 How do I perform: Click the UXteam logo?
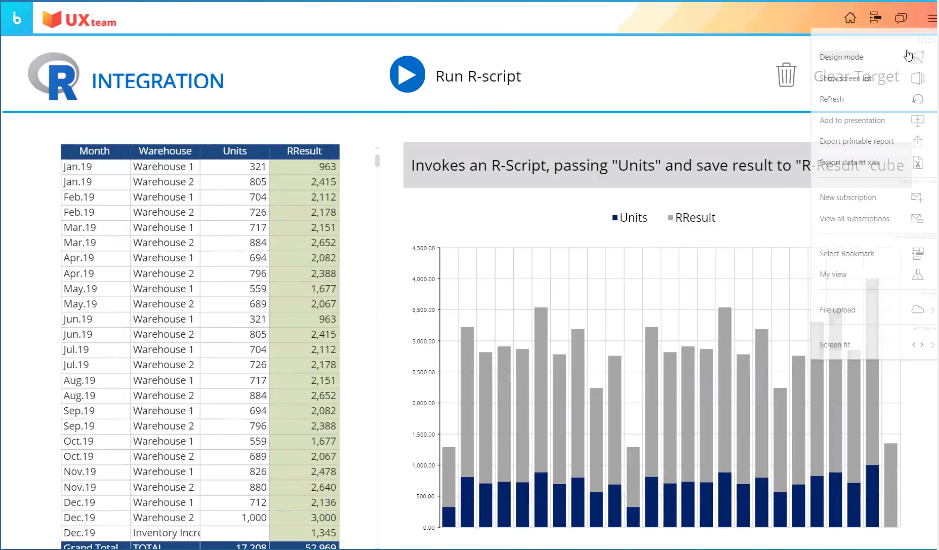(x=79, y=19)
